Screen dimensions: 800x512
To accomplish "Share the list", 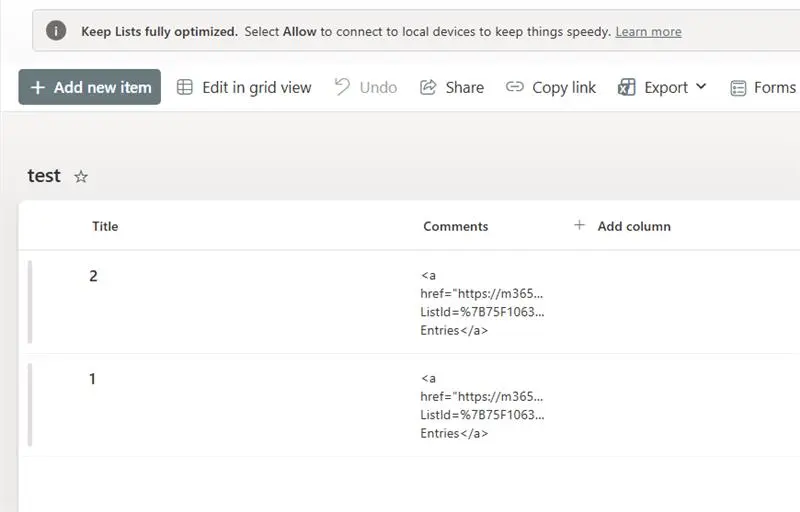I will 452,88.
